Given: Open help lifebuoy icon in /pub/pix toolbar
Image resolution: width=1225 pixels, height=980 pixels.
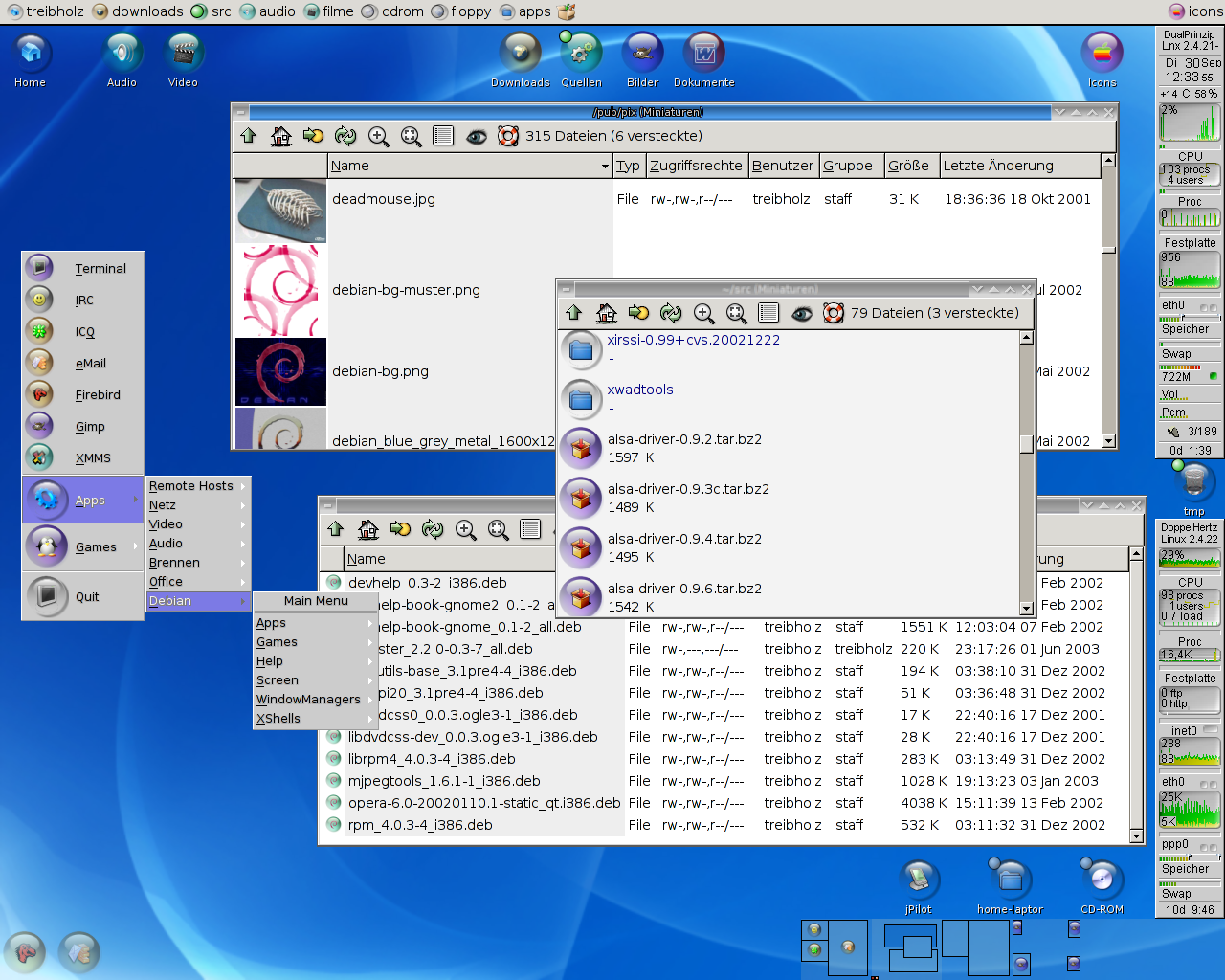Looking at the screenshot, I should coord(508,136).
